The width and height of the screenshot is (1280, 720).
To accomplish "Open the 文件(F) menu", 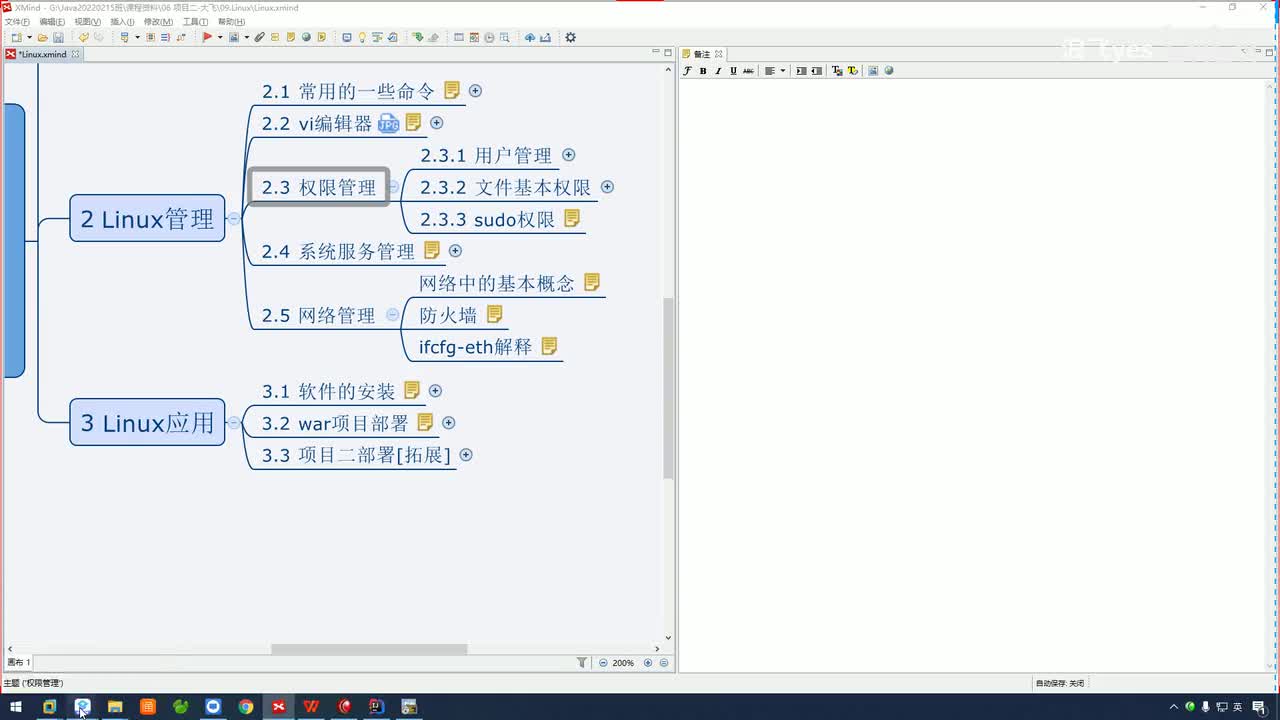I will point(17,21).
